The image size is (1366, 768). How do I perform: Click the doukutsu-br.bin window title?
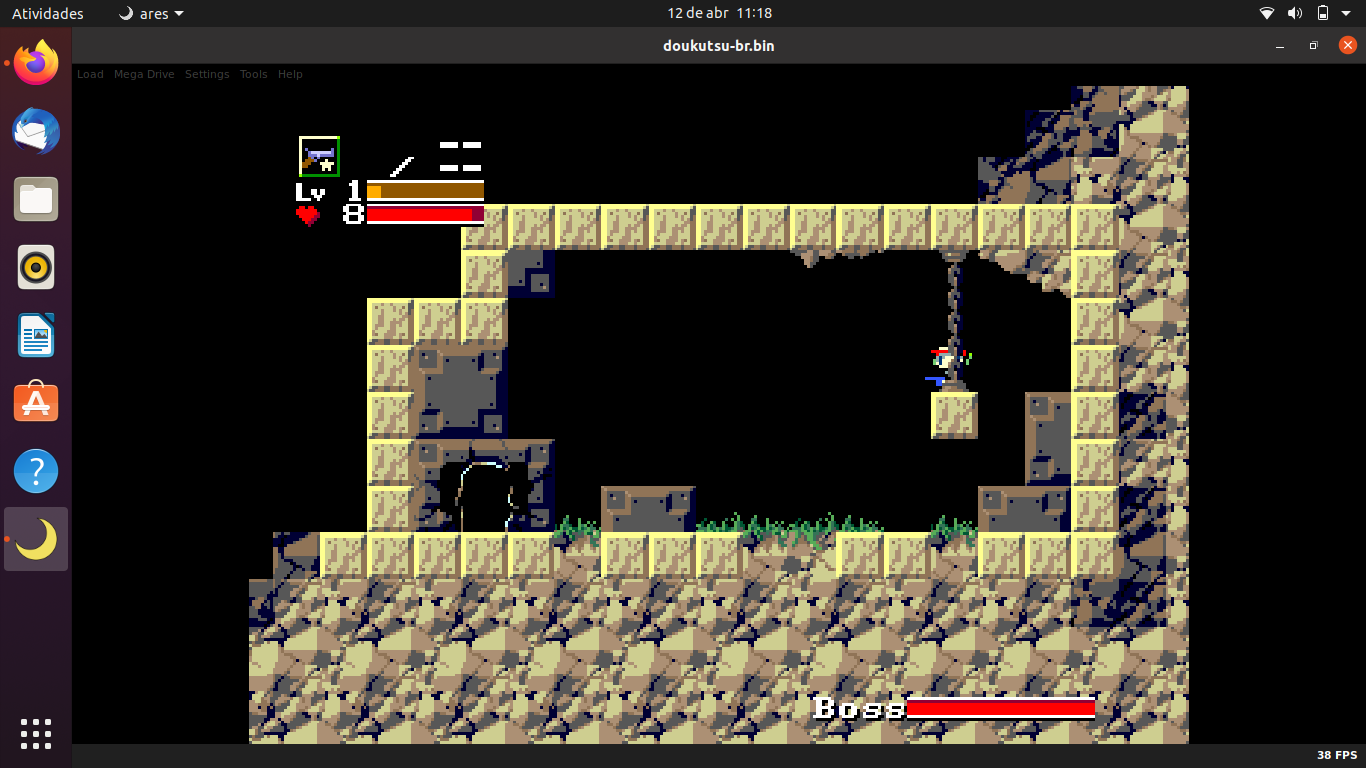point(718,45)
